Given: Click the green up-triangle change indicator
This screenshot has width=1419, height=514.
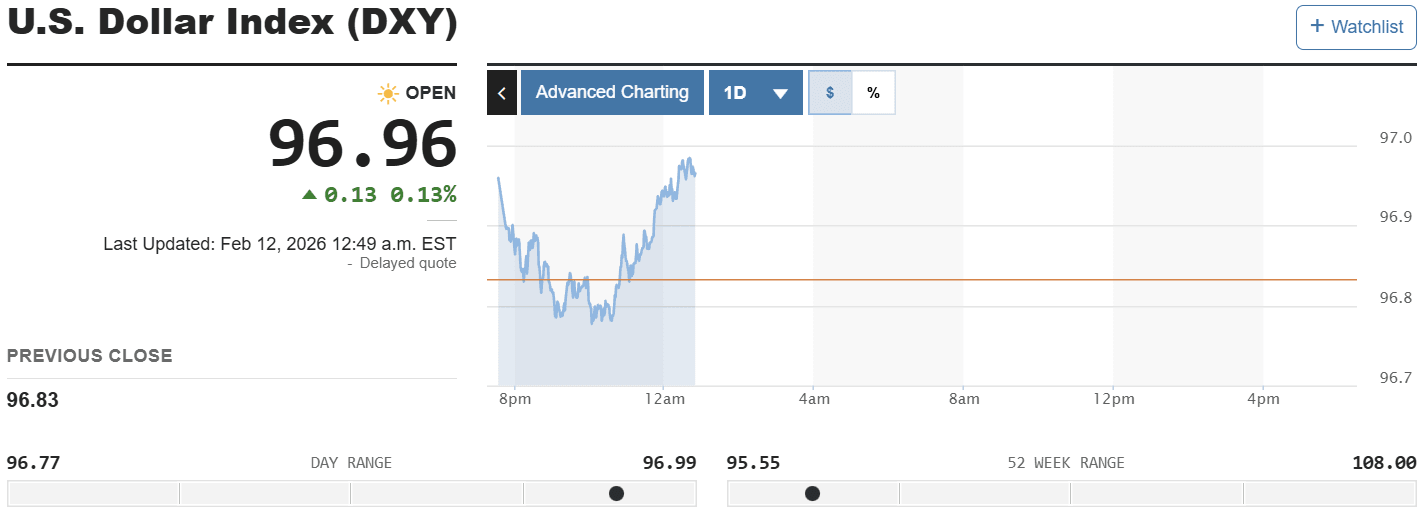Looking at the screenshot, I should point(309,194).
